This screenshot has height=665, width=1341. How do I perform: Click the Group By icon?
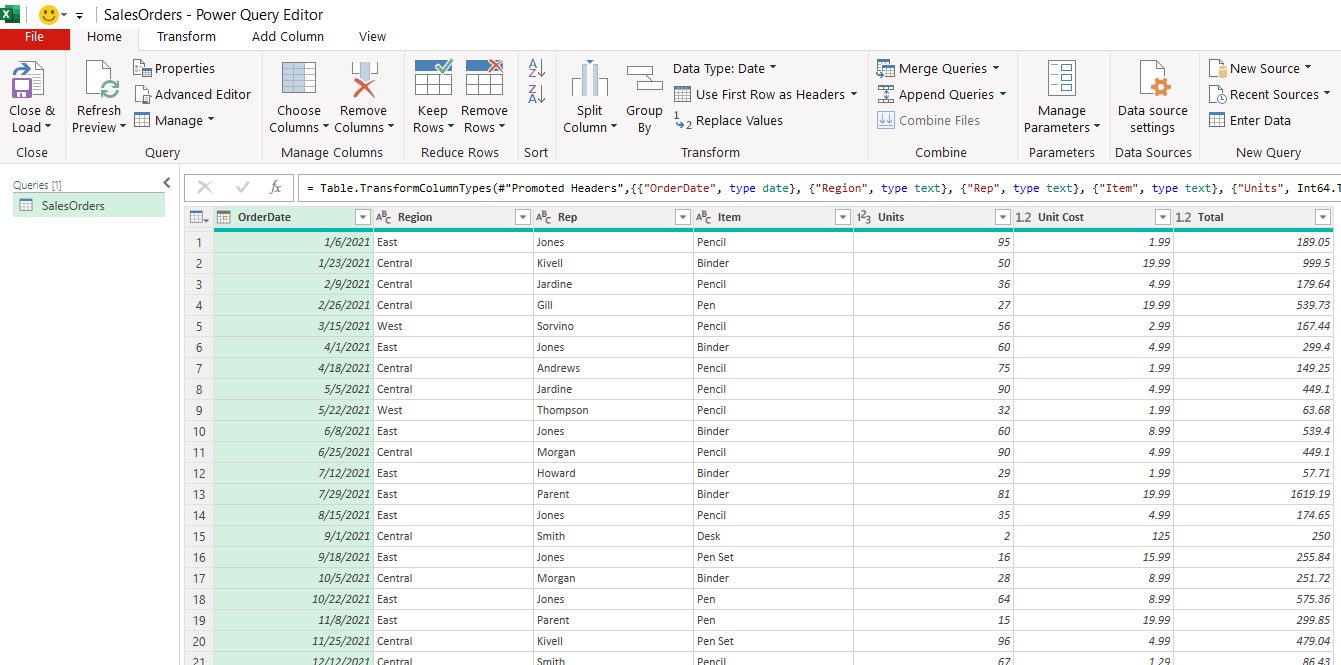point(644,80)
